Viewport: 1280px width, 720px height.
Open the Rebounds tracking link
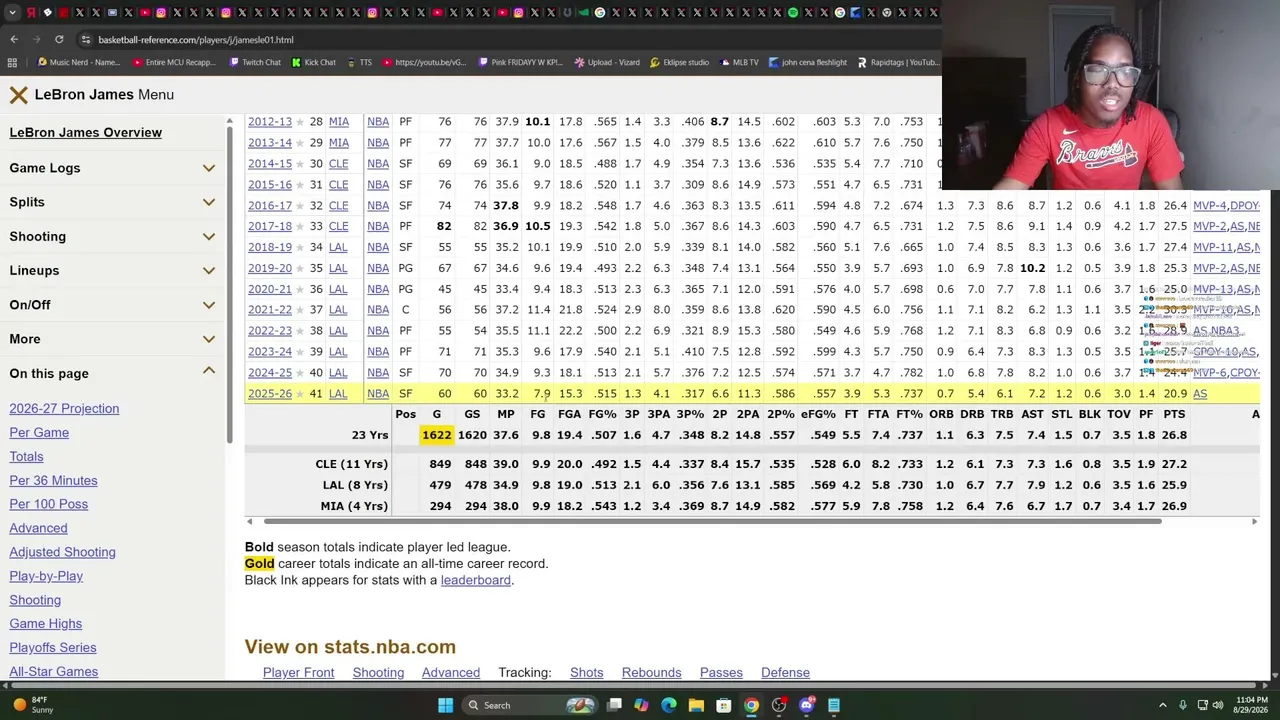tap(651, 673)
